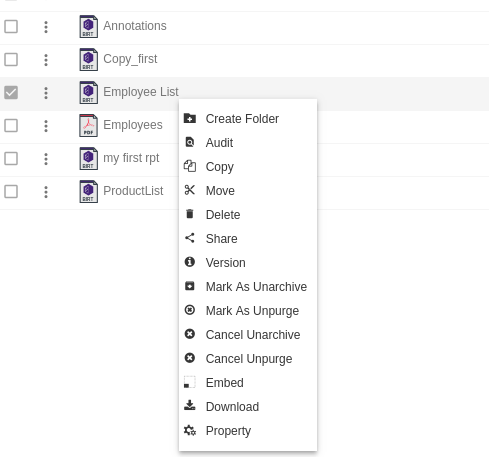Click the Employees PDF file thumbnail
This screenshot has height=457, width=489.
pos(88,126)
